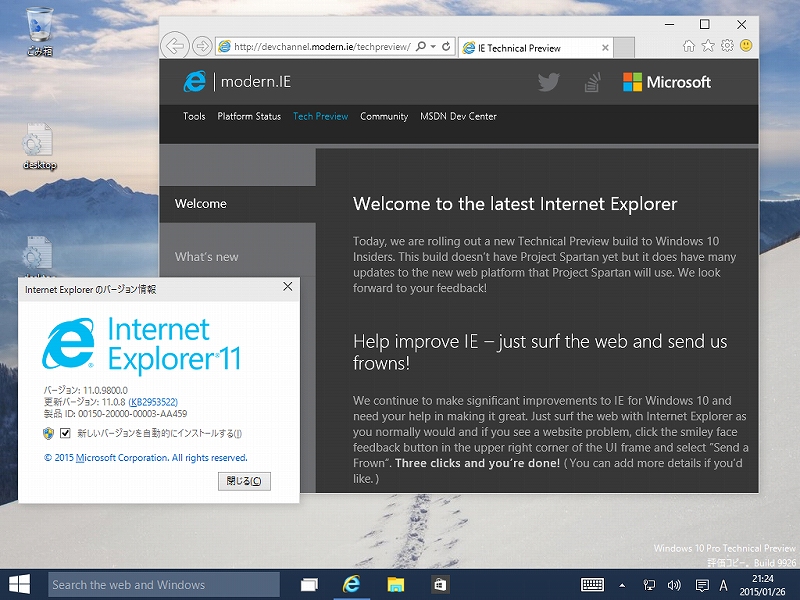
Task: Click the IME input mode A indicator
Action: pos(723,585)
